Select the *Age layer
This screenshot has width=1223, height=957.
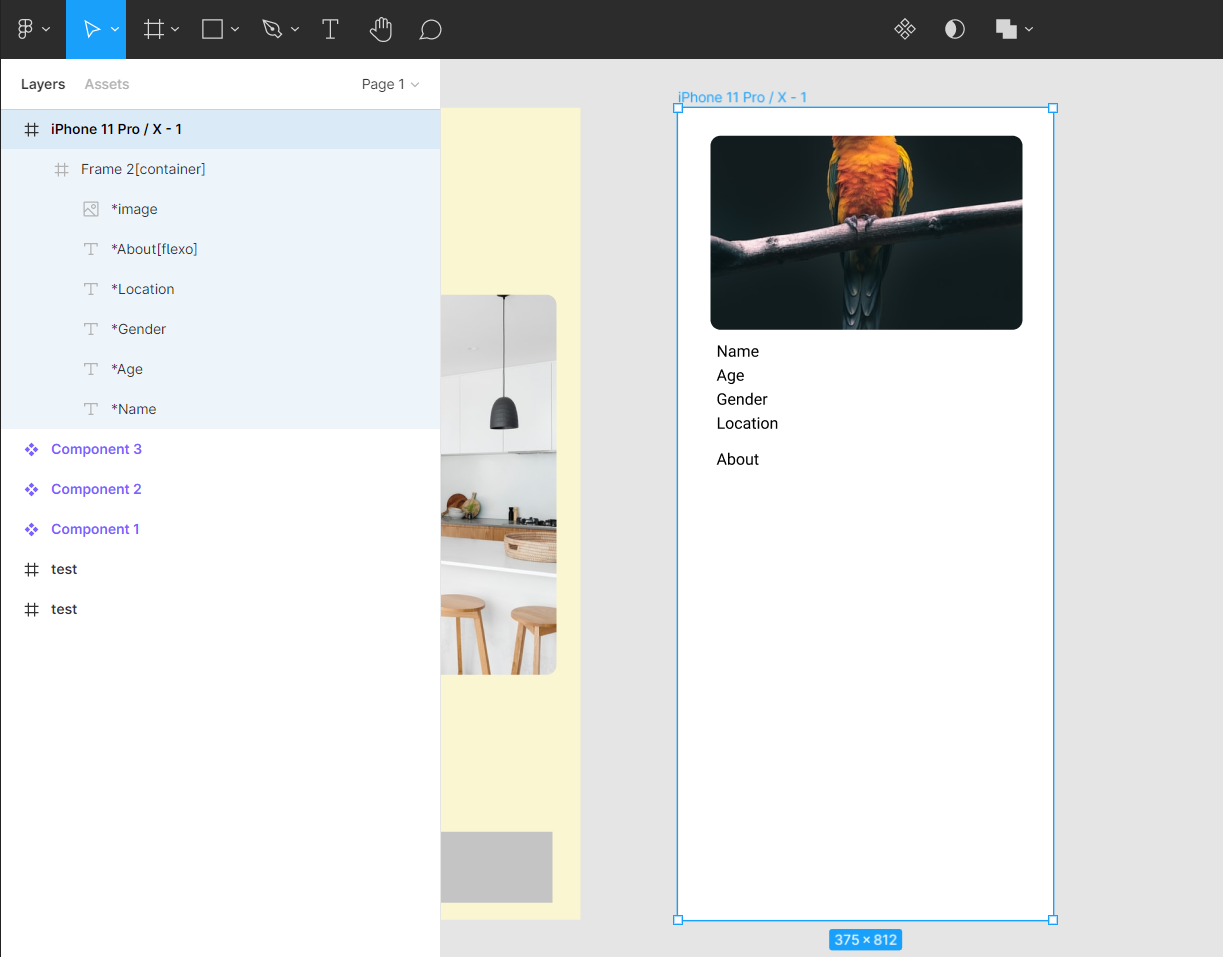pos(220,369)
